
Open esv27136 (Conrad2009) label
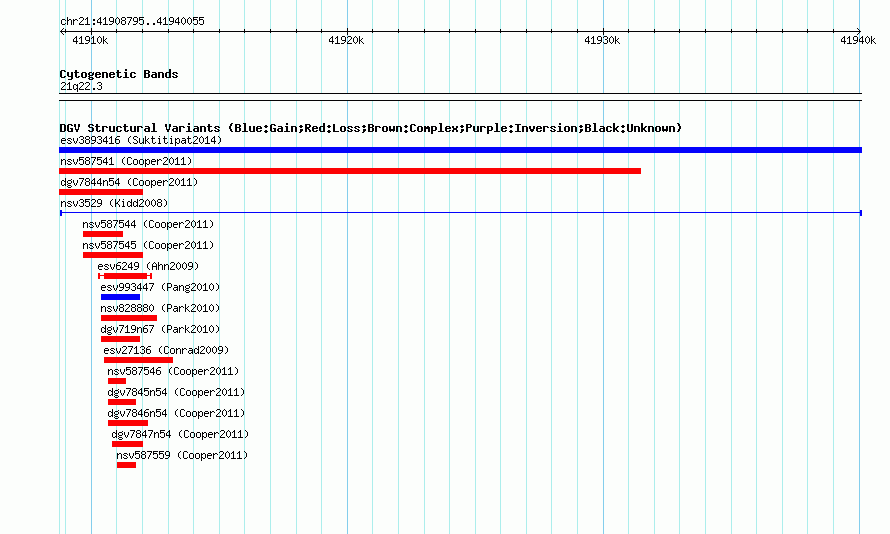coord(166,350)
